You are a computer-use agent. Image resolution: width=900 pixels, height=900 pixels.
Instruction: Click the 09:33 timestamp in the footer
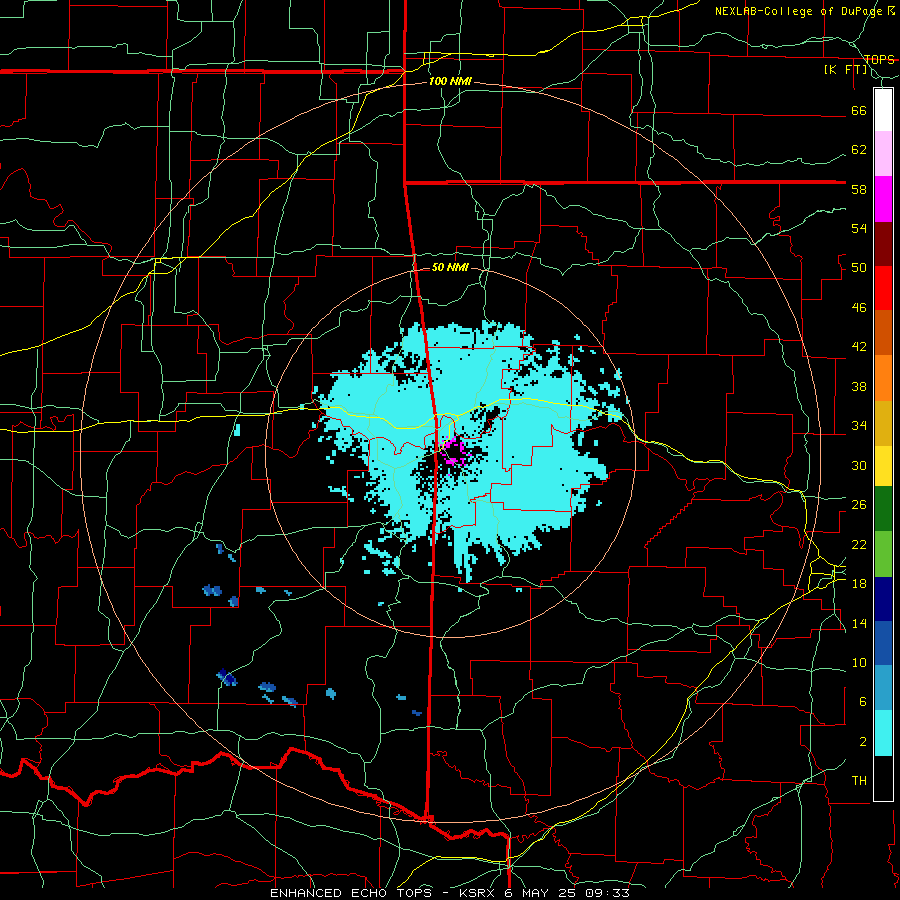(607, 893)
